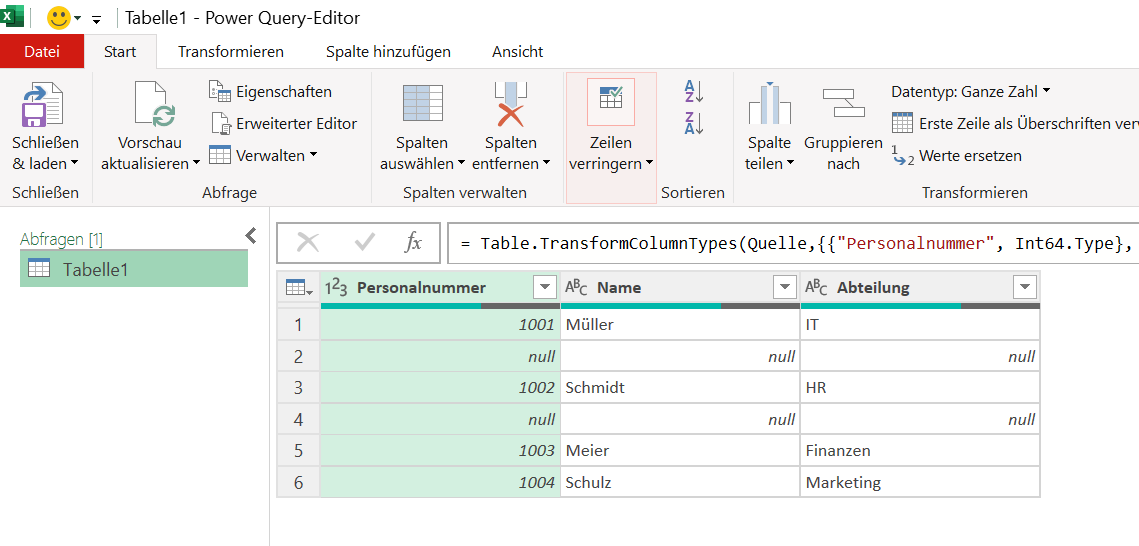Screen dimensions: 1139x546
Task: Click the 123 data type icon of Personalnummer
Action: click(336, 288)
